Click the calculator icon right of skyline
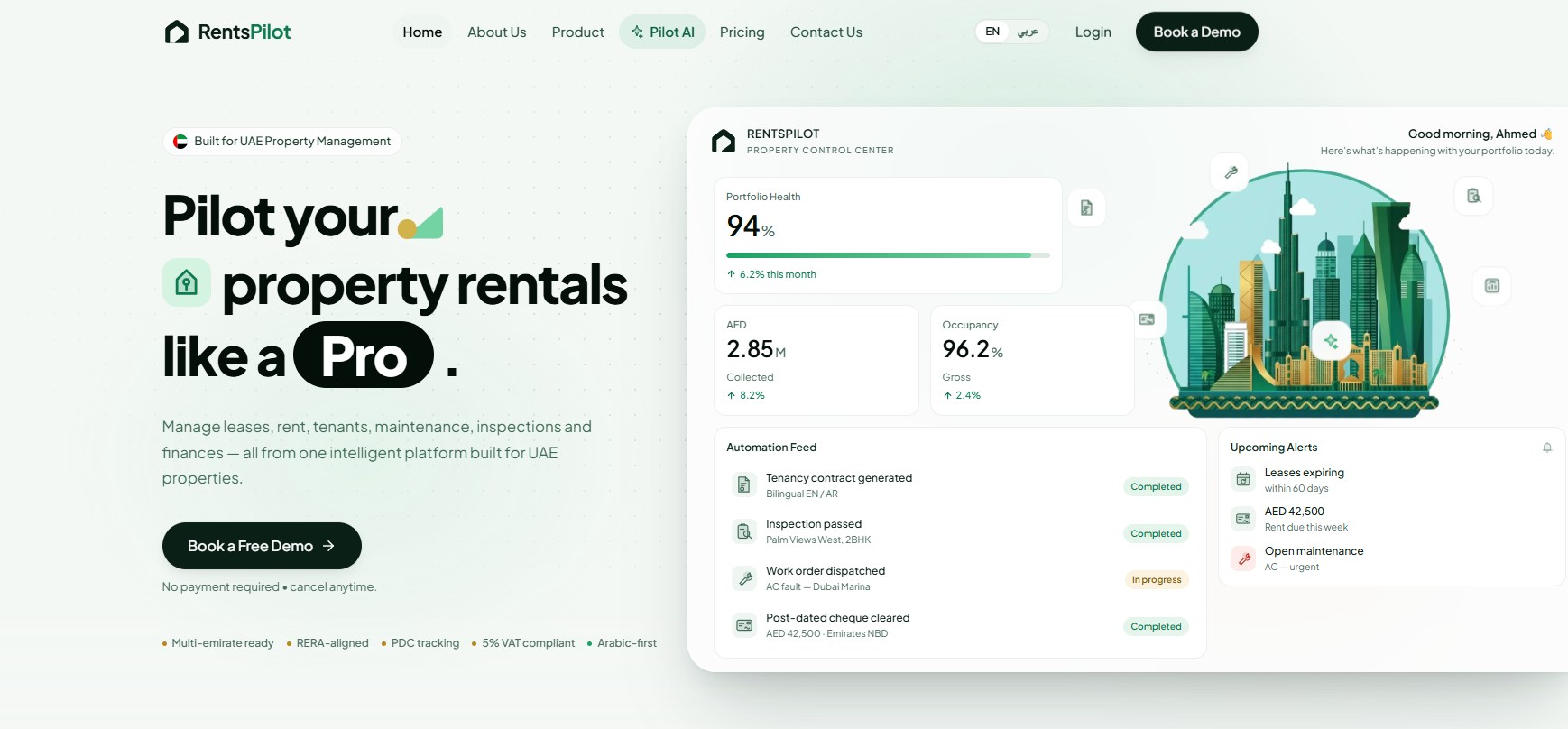The image size is (1568, 729). [1492, 286]
